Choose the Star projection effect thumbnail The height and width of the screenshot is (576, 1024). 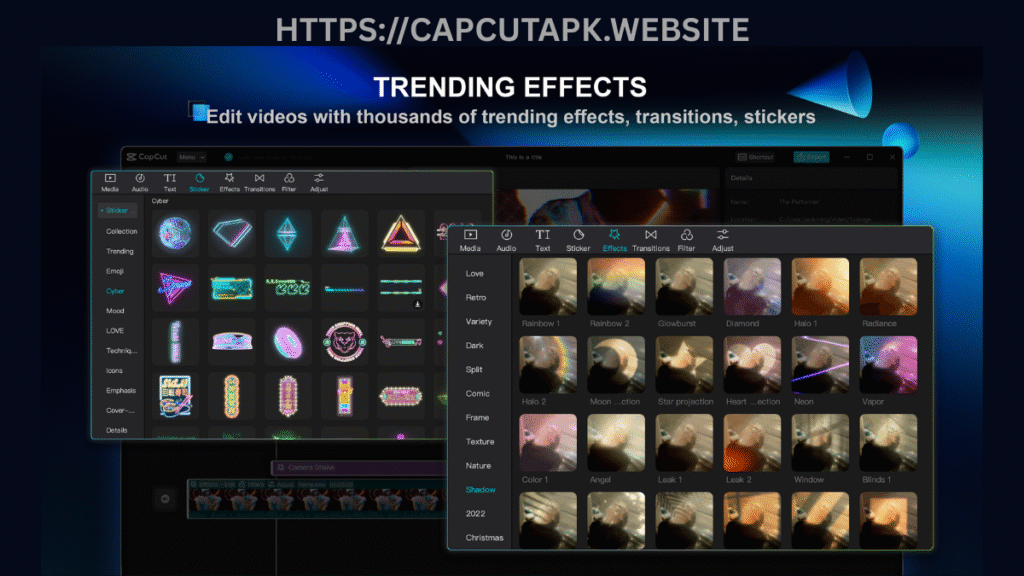coord(684,364)
